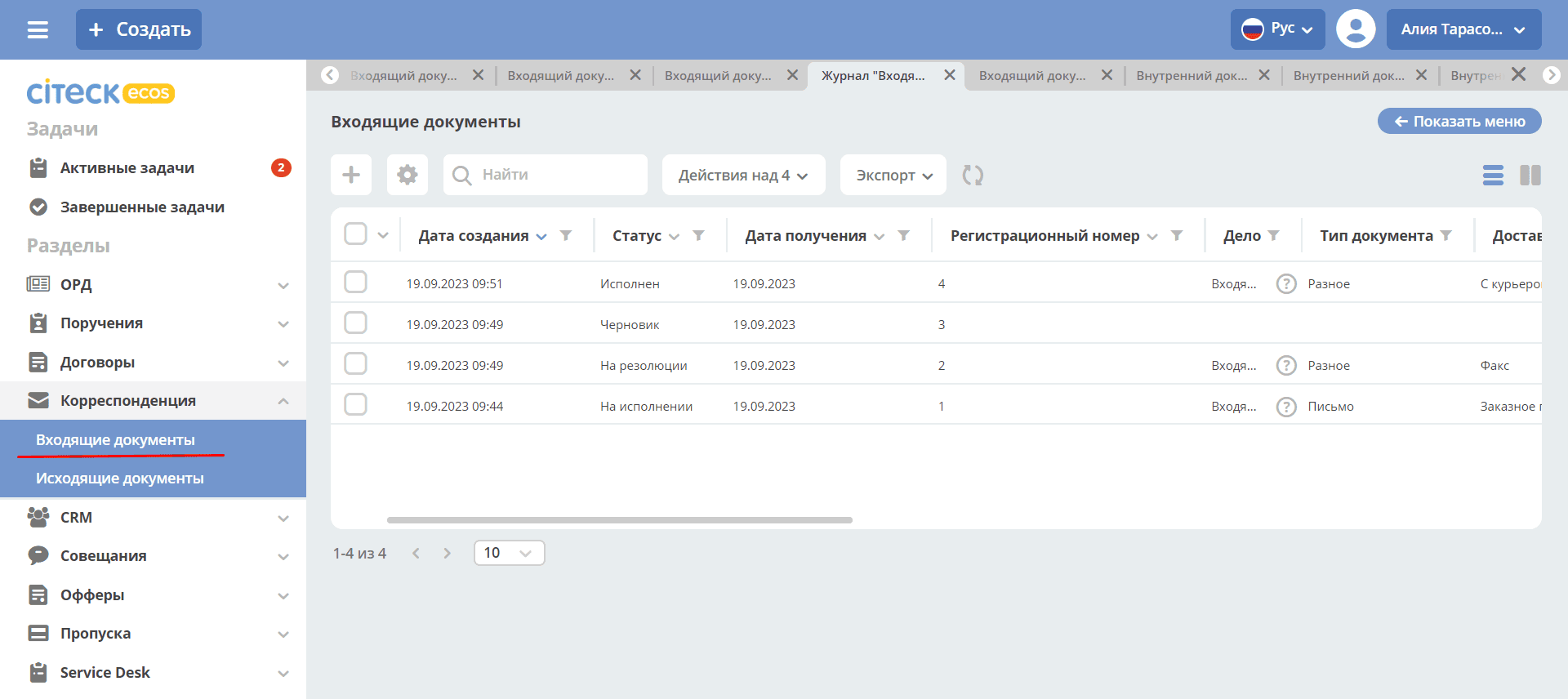Filter by Дата создания column

click(x=565, y=235)
